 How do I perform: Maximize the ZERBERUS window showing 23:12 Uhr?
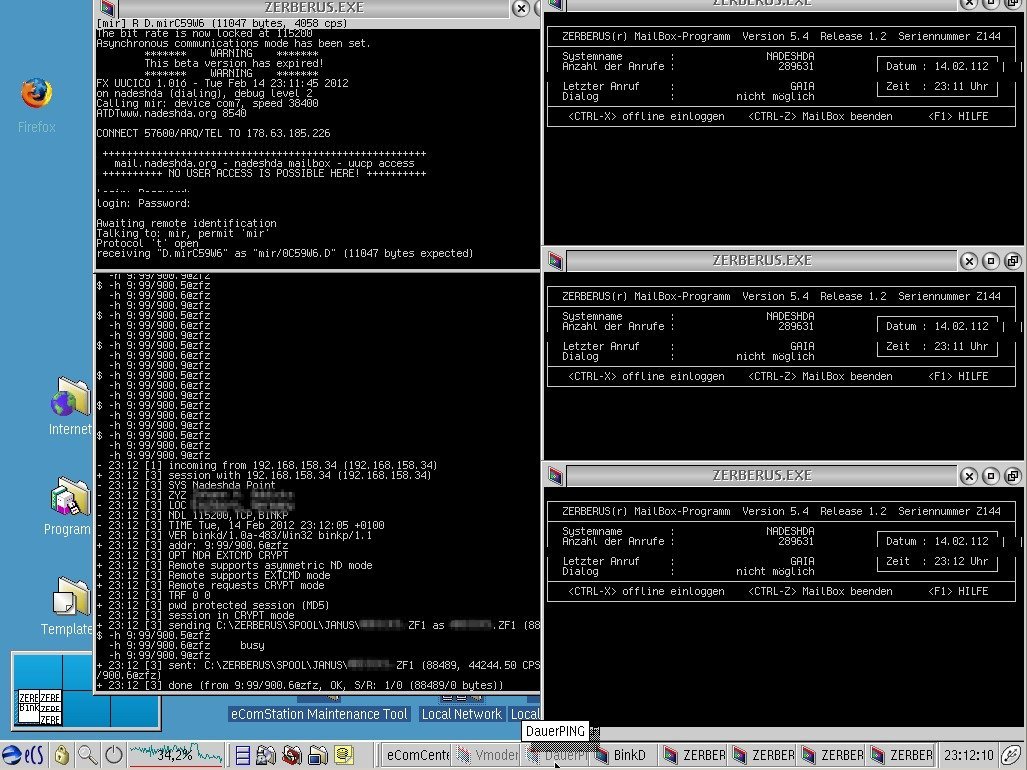[1013, 476]
